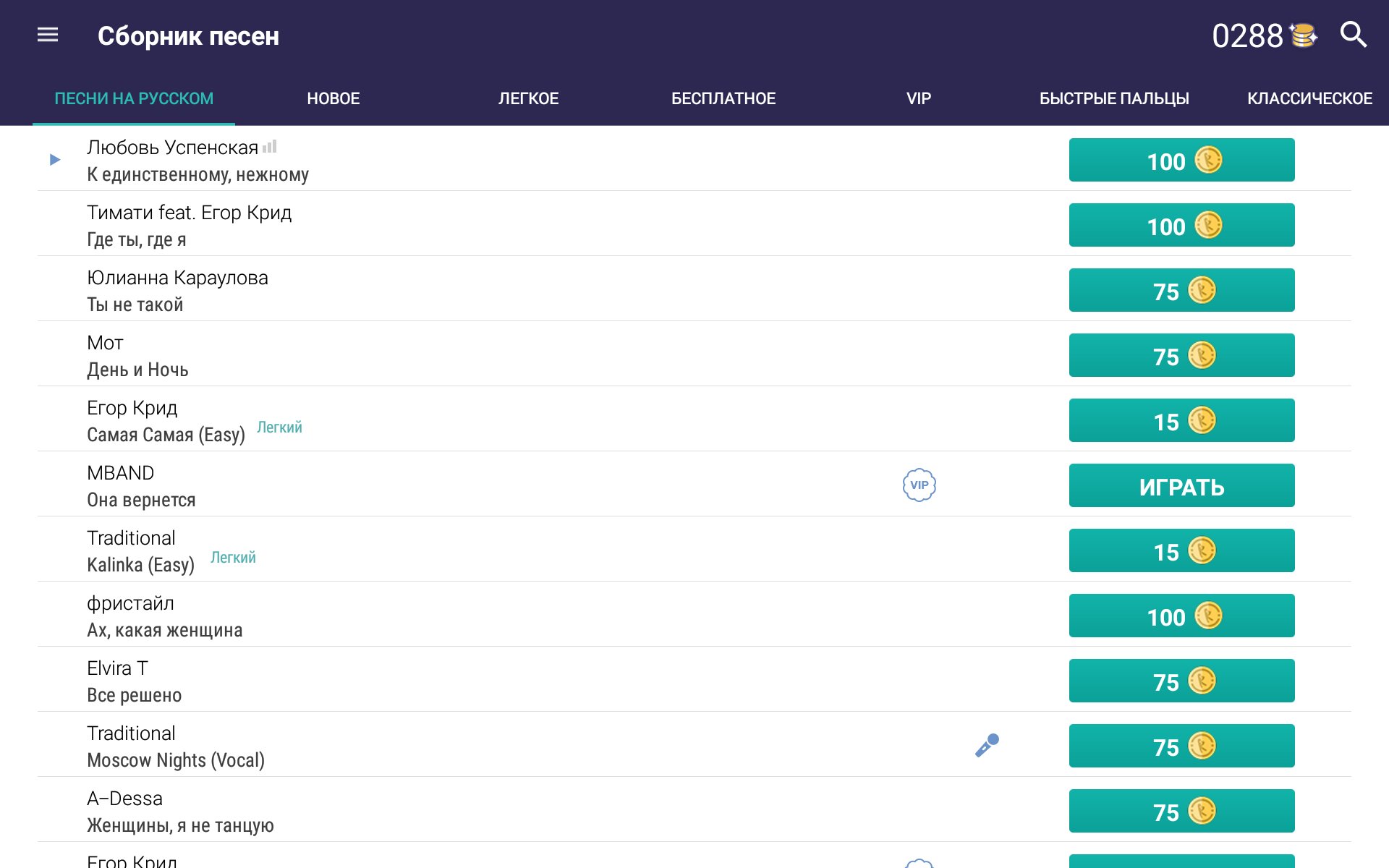Purchase Kalinka (Easy) for 15 coins
The height and width of the screenshot is (868, 1389).
pyautogui.click(x=1181, y=550)
